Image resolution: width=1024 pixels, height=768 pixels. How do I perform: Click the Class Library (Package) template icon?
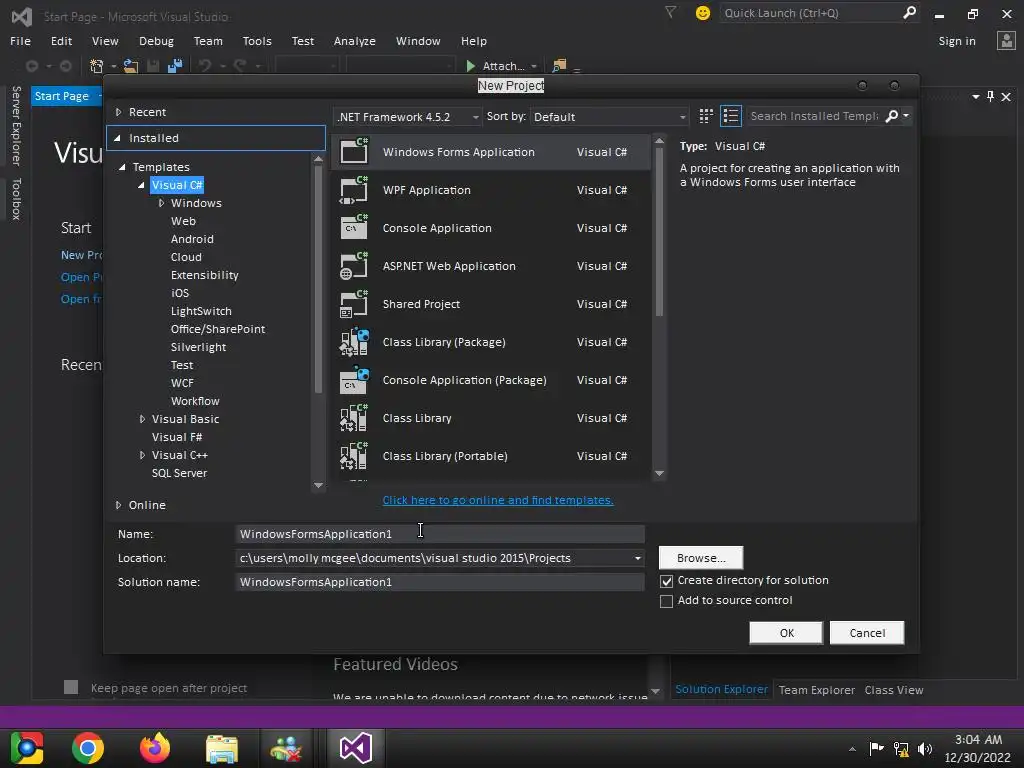(354, 342)
